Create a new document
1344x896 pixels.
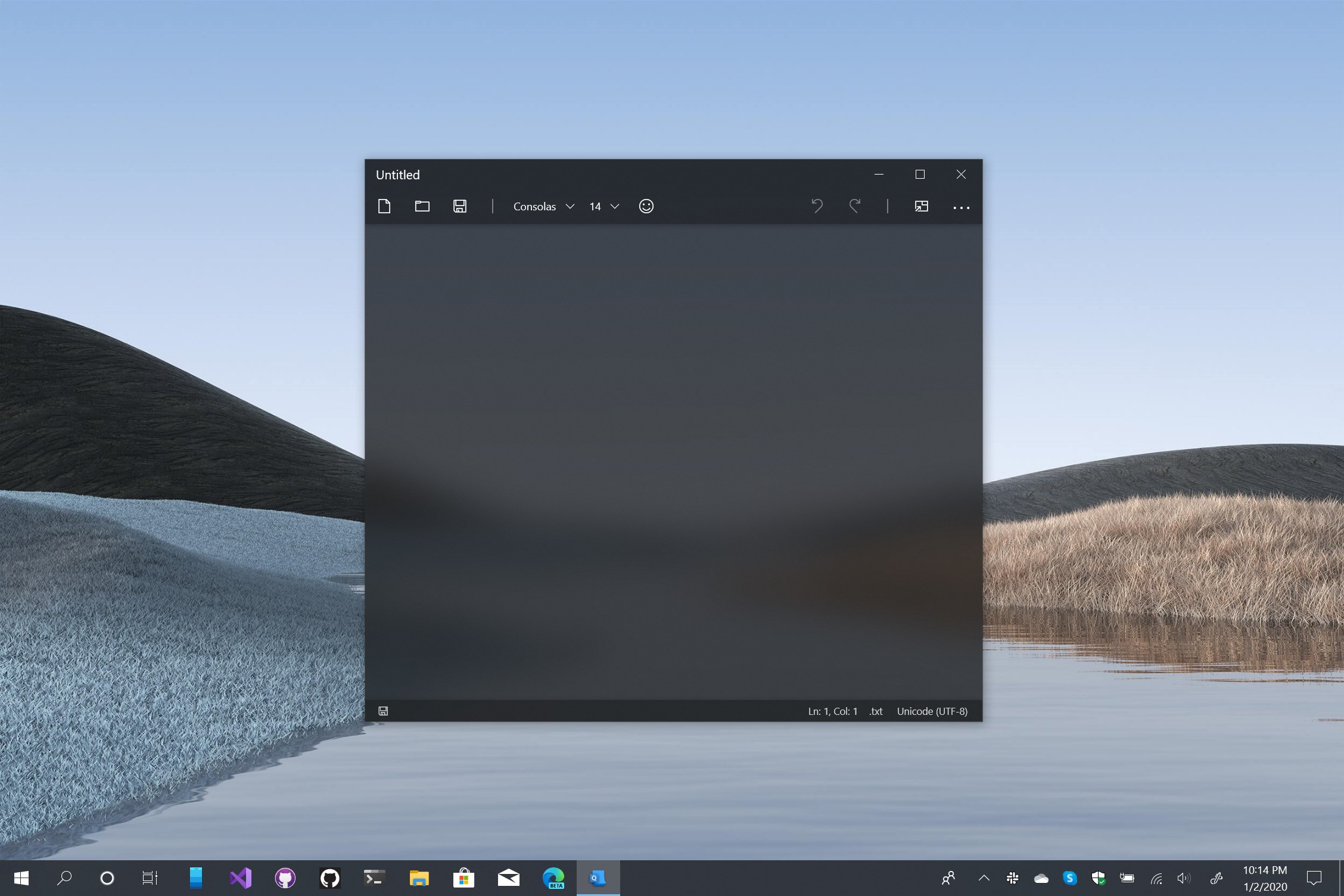pyautogui.click(x=384, y=206)
